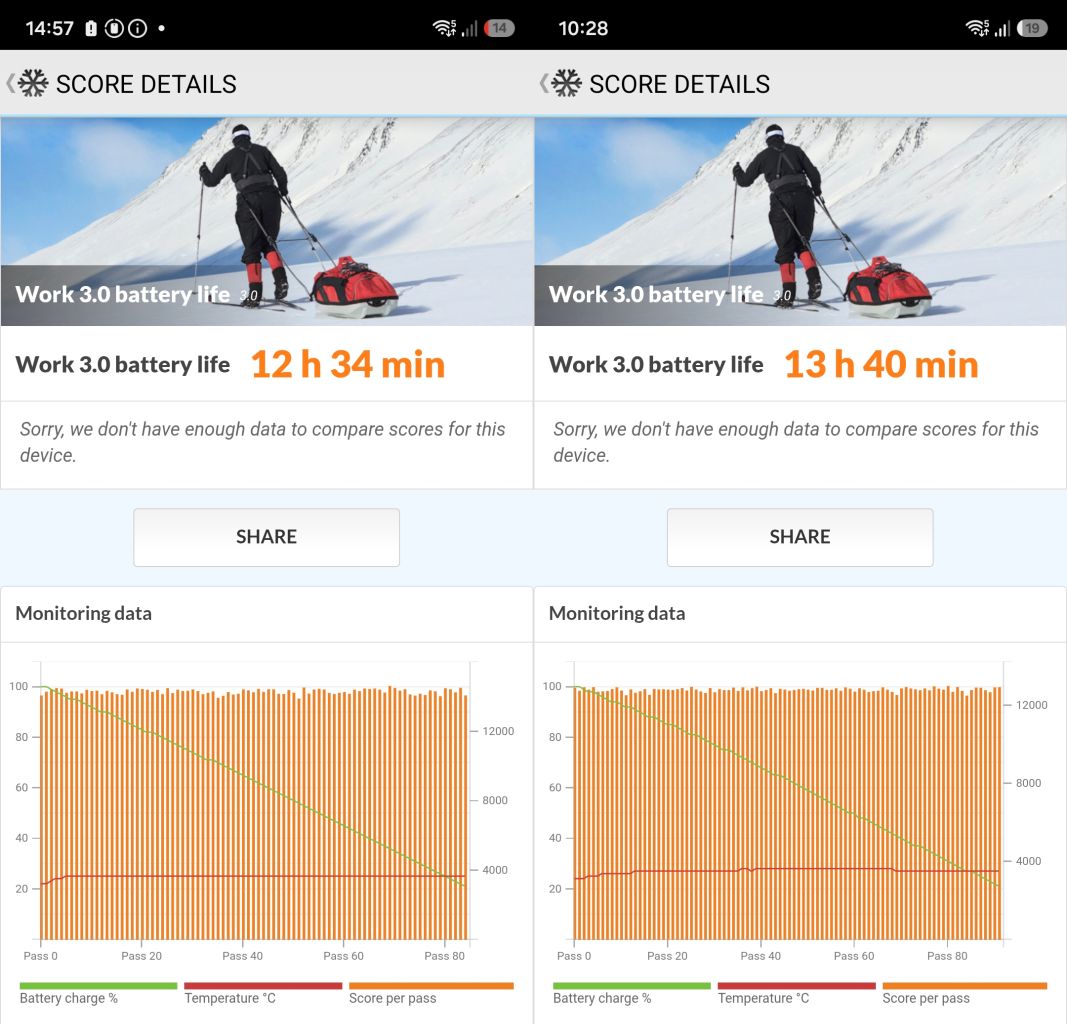The height and width of the screenshot is (1024, 1067).
Task: Tap the Wi-Fi icon beside the 14 battery indicator
Action: (444, 28)
